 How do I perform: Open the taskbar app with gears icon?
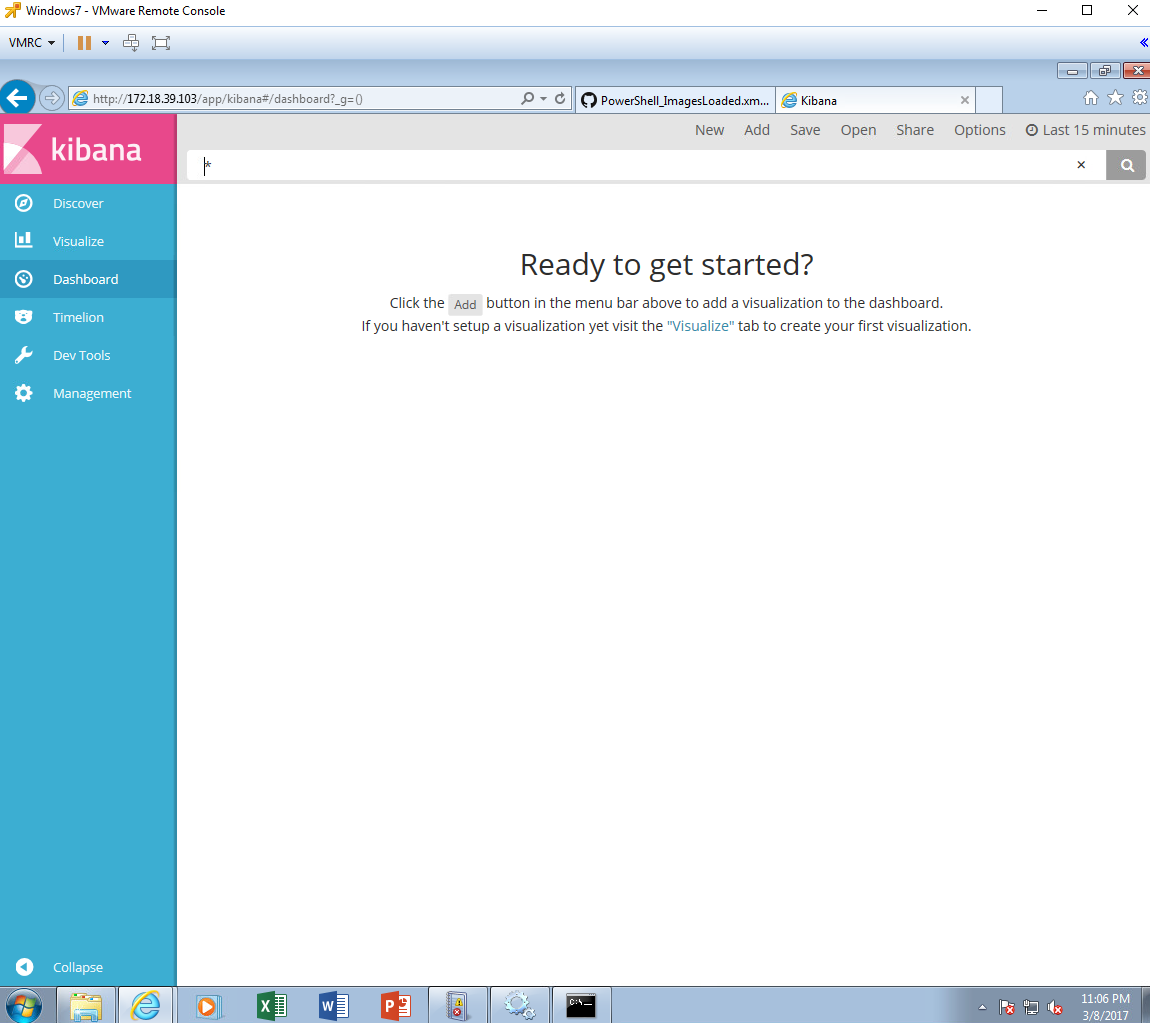click(x=519, y=1005)
